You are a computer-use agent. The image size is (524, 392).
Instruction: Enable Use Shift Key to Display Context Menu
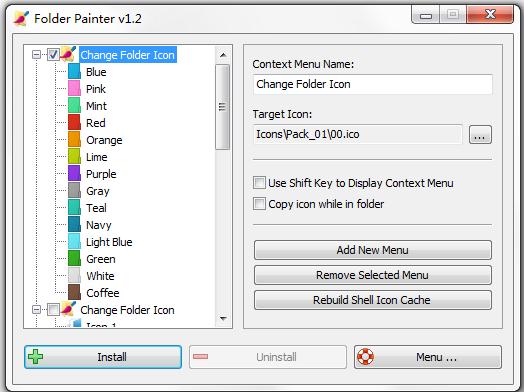[x=259, y=183]
